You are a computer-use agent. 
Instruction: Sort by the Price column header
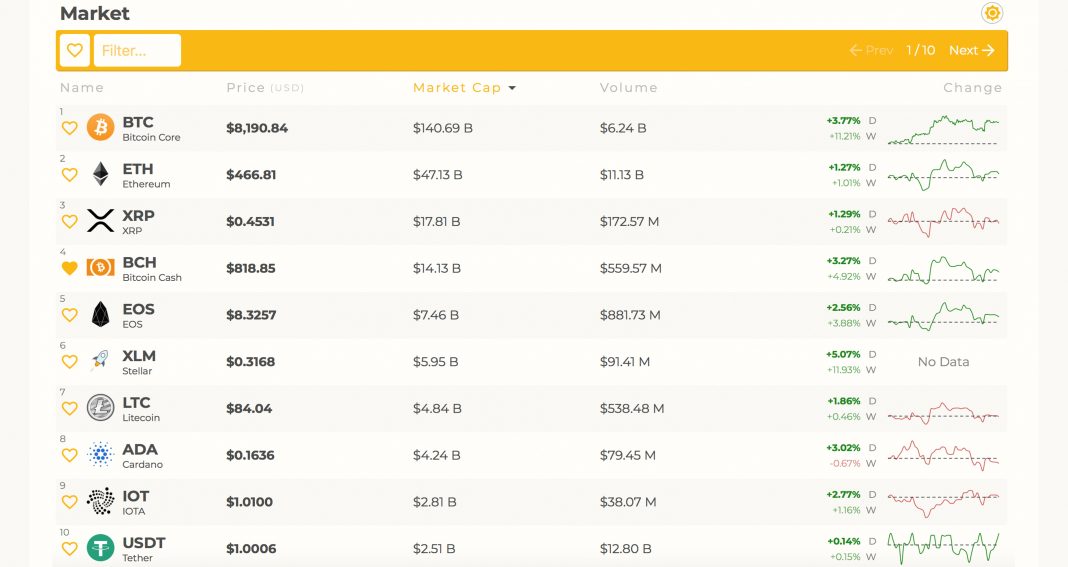tap(265, 88)
